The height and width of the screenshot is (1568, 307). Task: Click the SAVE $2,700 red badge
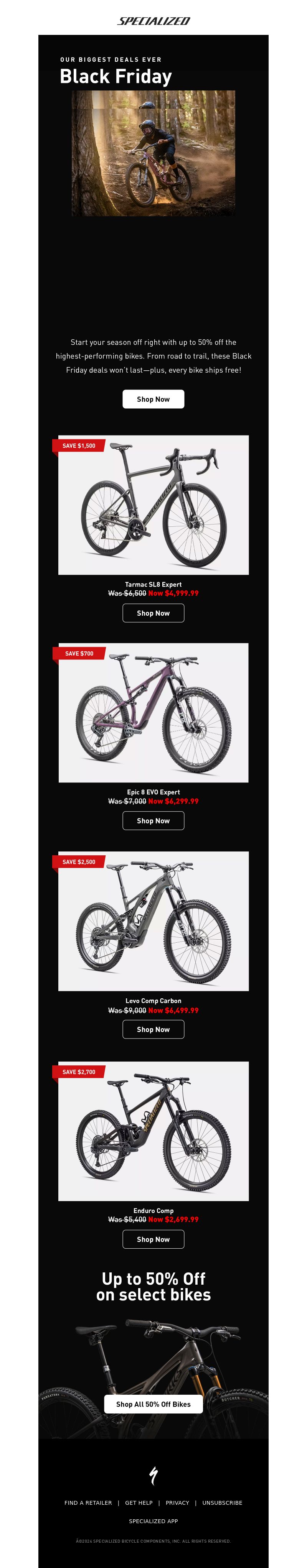(79, 1071)
